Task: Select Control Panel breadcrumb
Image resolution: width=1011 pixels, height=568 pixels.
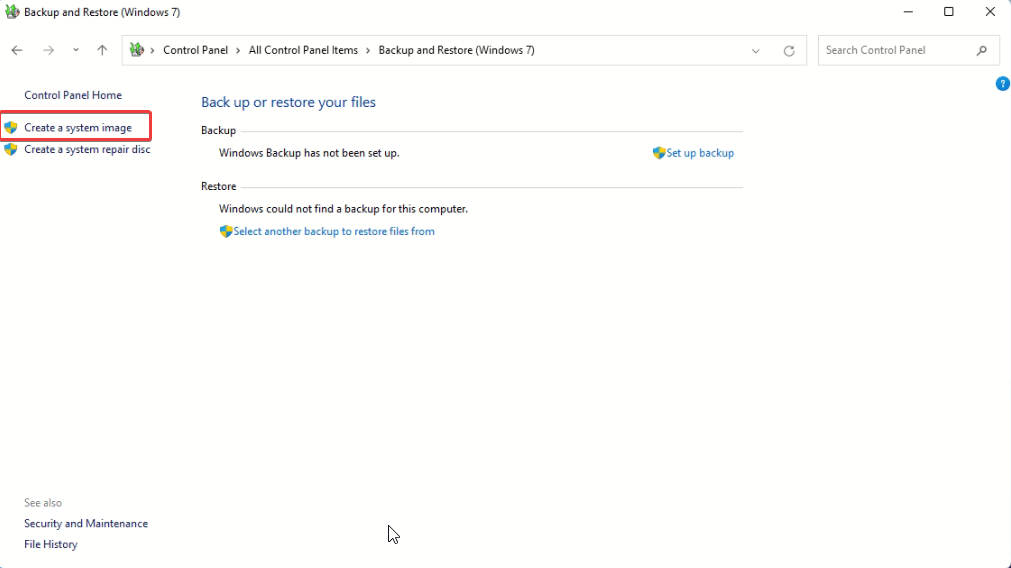Action: pos(195,50)
